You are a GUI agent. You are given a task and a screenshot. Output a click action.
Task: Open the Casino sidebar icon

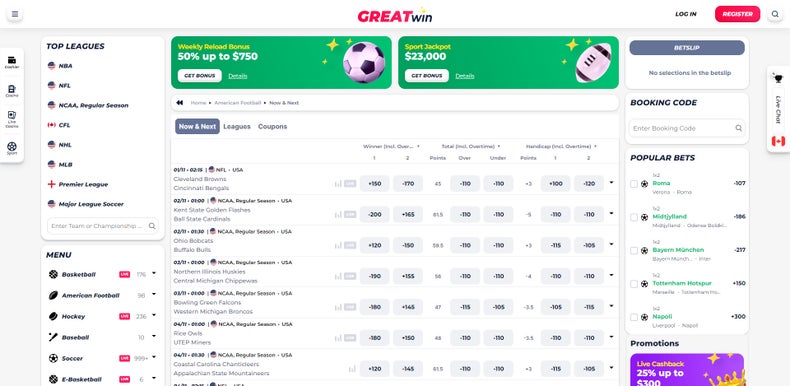pyautogui.click(x=12, y=91)
